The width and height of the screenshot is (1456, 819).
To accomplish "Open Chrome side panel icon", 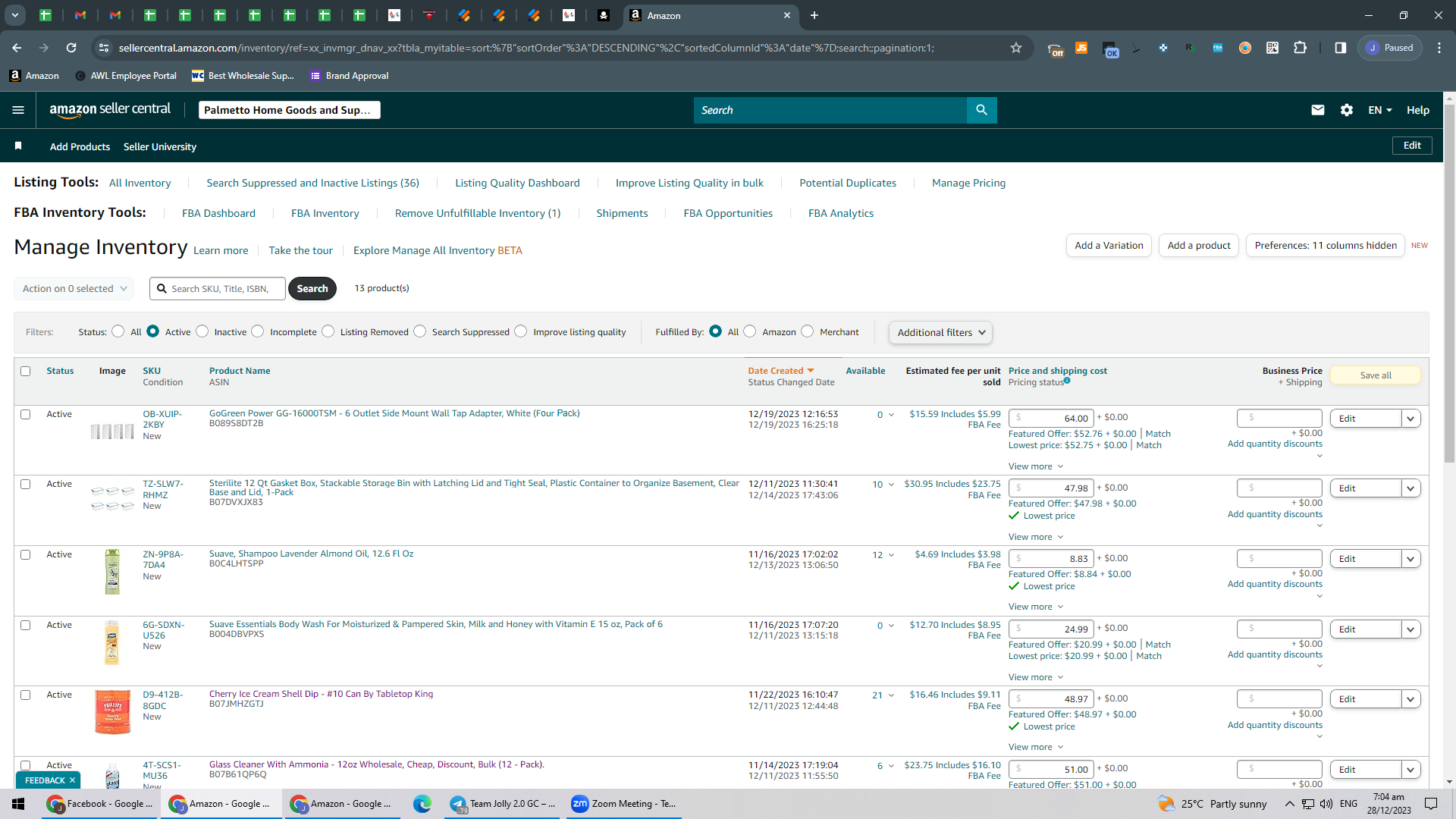I will pos(1341,48).
